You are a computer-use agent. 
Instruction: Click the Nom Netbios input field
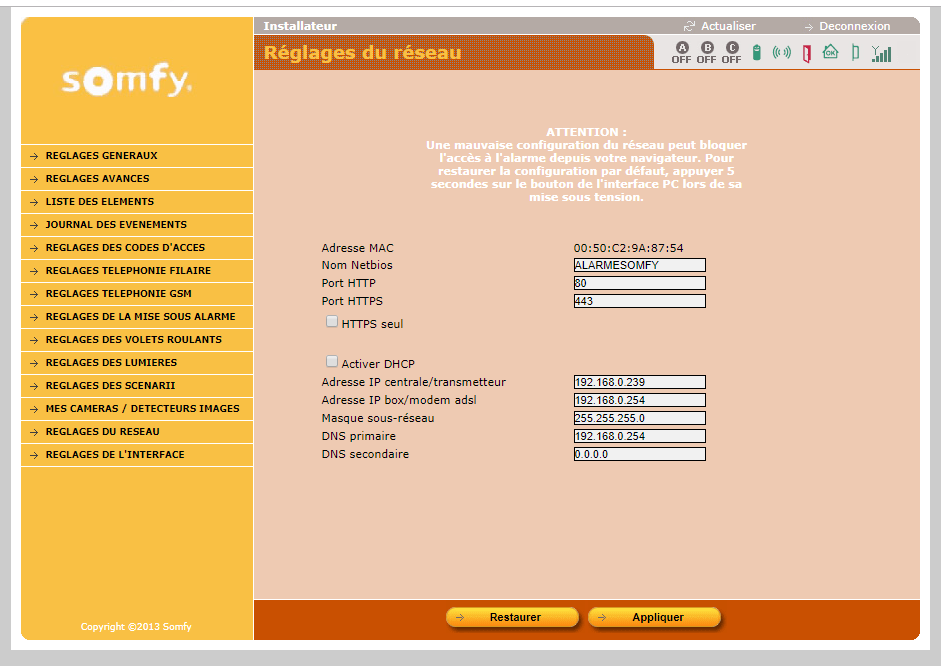tap(639, 265)
